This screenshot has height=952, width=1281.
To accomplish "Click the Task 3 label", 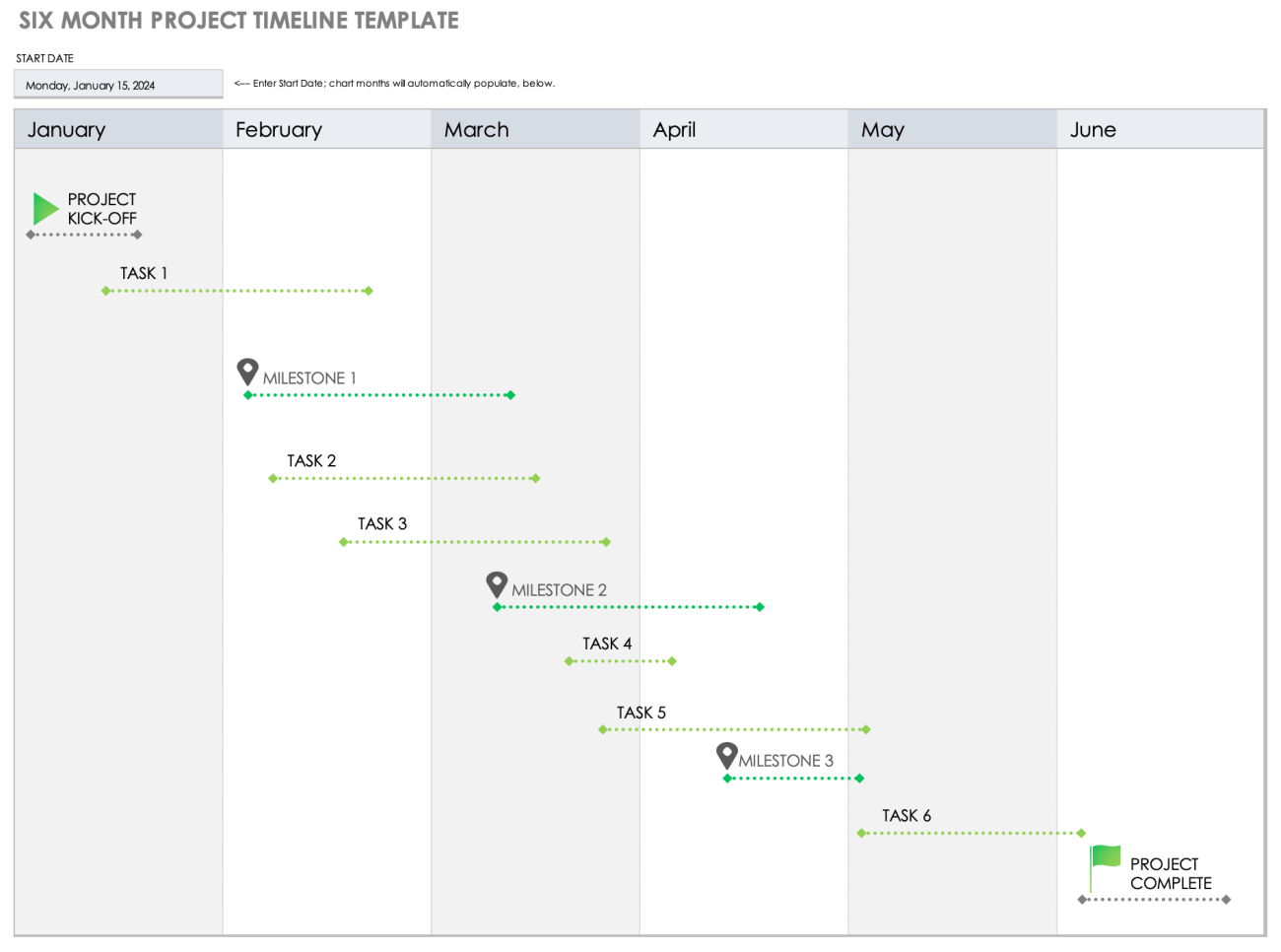I will pos(382,523).
